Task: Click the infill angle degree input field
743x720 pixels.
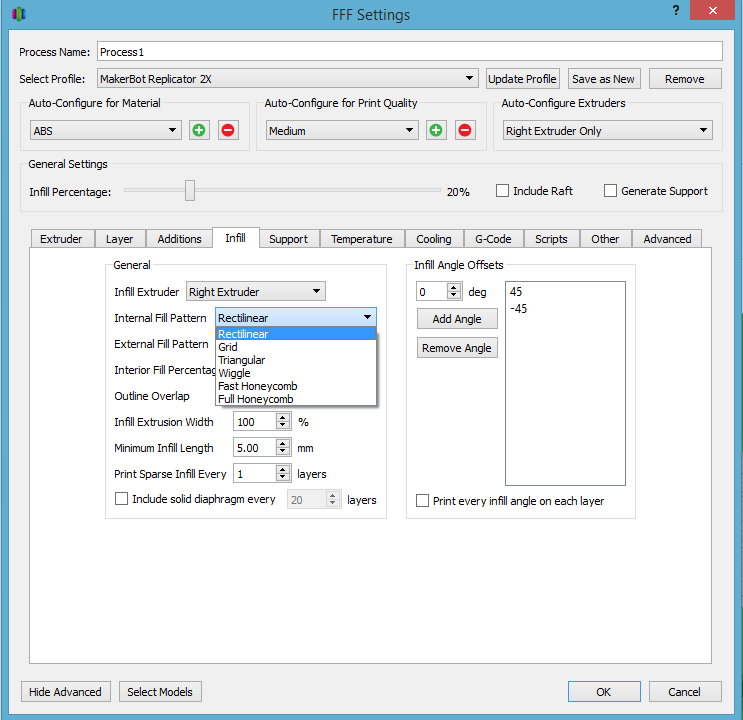Action: tap(432, 292)
